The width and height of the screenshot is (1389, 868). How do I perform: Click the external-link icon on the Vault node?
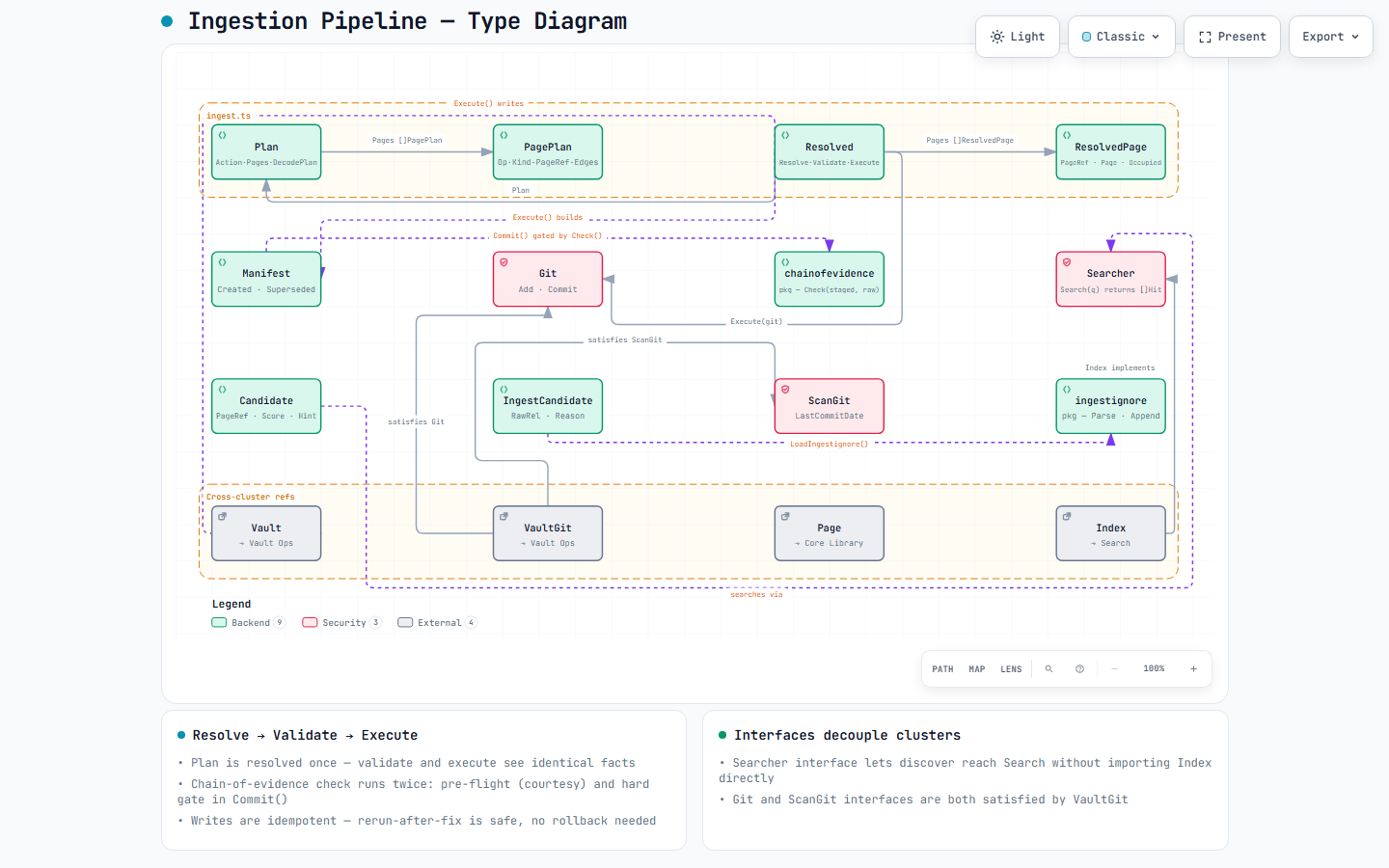coord(222,517)
